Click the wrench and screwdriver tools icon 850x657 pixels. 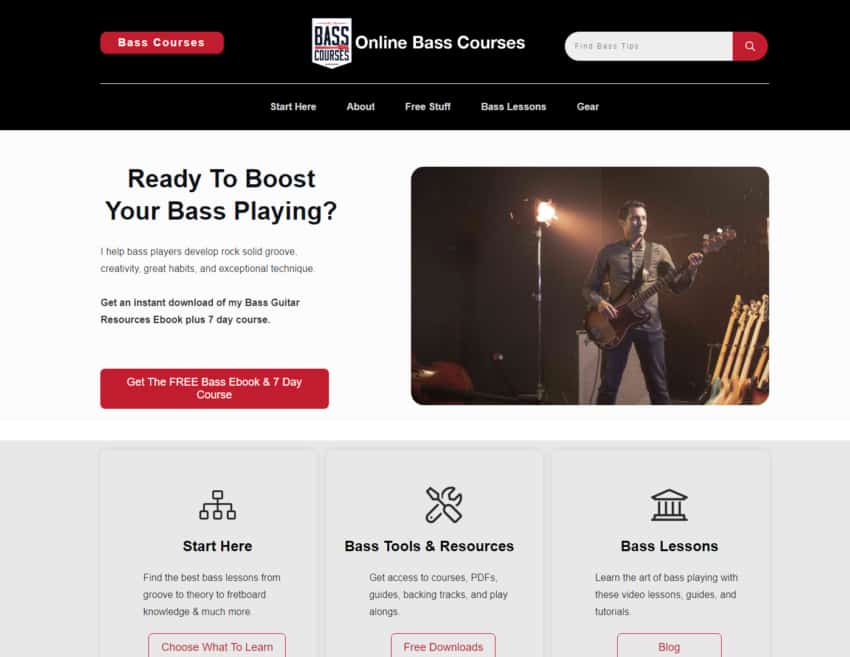coord(443,505)
